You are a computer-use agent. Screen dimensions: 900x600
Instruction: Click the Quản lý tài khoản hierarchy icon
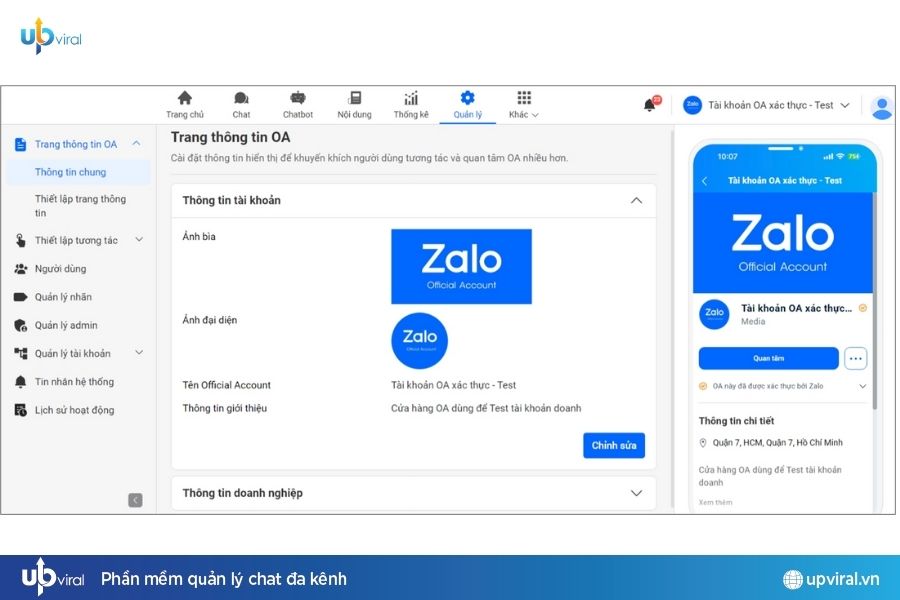(20, 354)
